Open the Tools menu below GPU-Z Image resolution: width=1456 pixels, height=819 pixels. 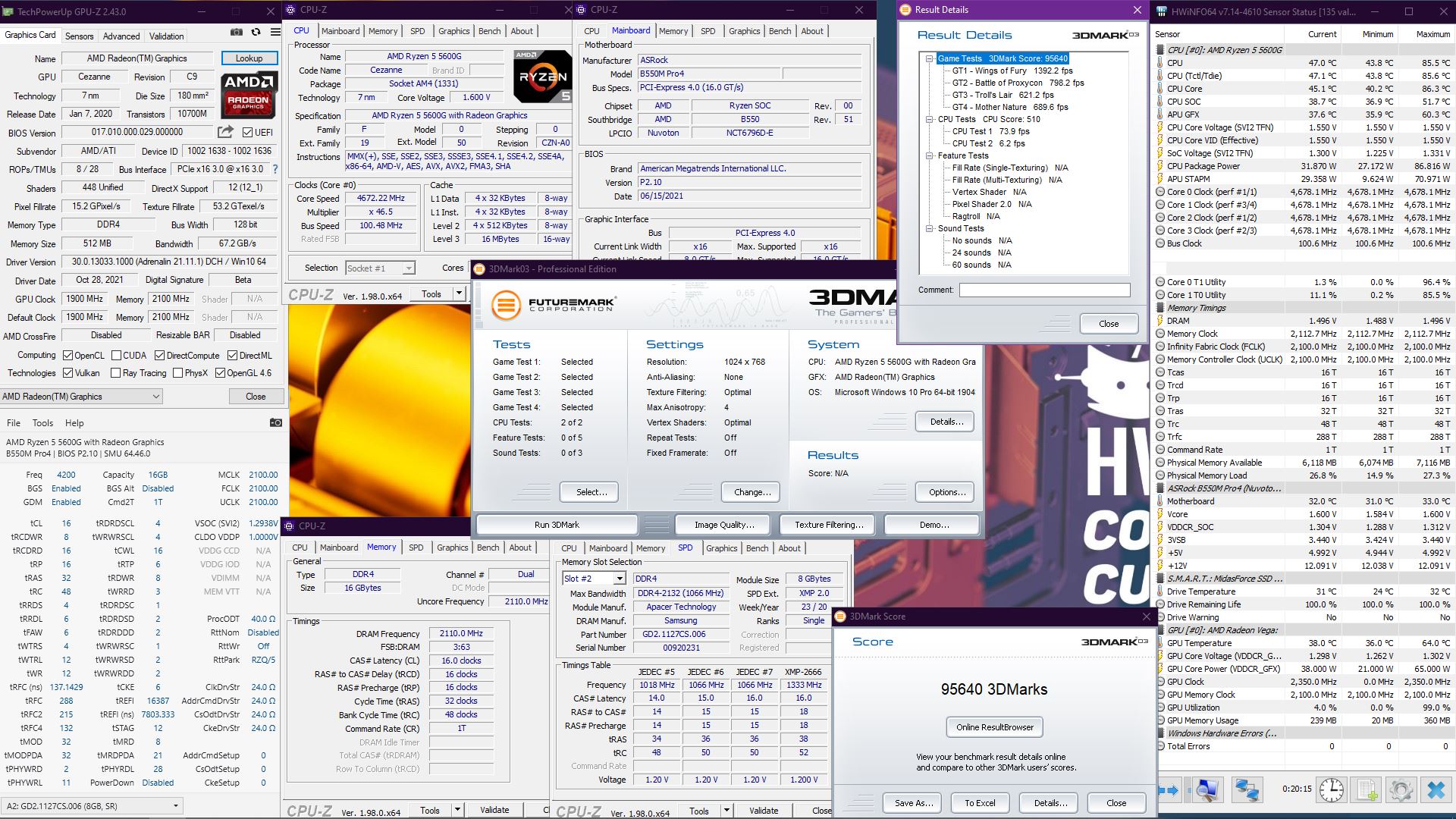click(42, 423)
